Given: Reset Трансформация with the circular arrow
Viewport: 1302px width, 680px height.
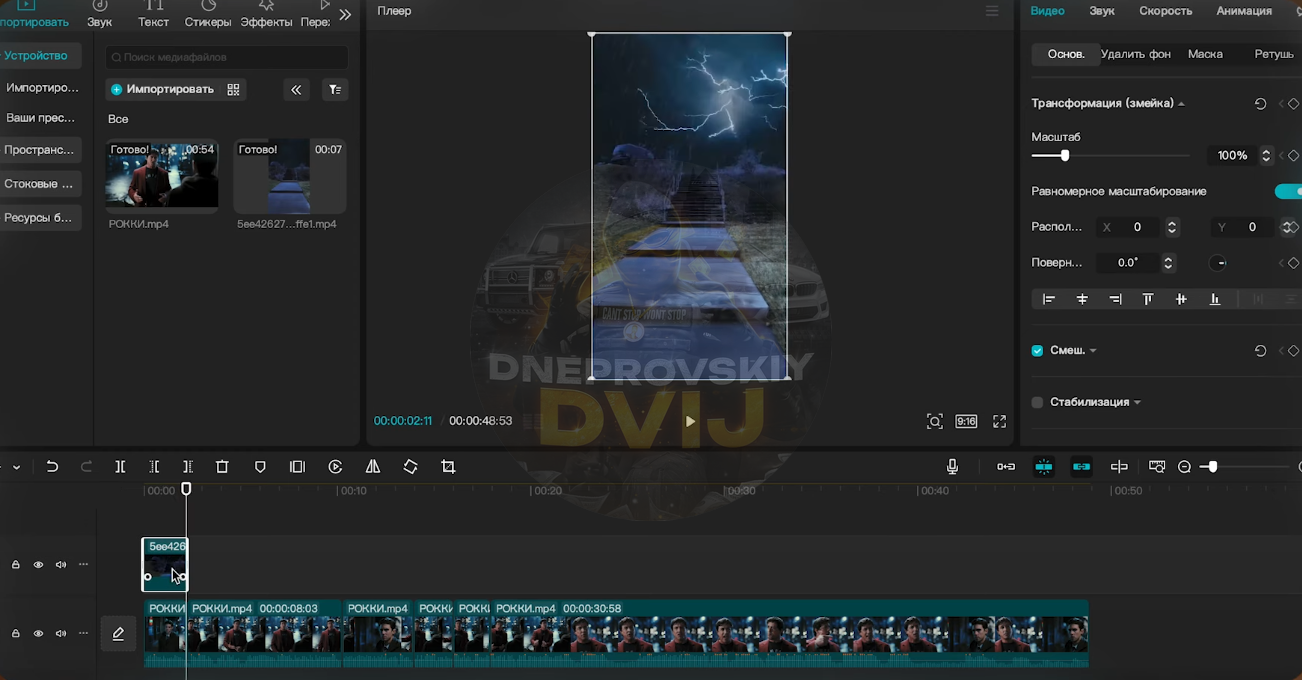Looking at the screenshot, I should pos(1260,104).
